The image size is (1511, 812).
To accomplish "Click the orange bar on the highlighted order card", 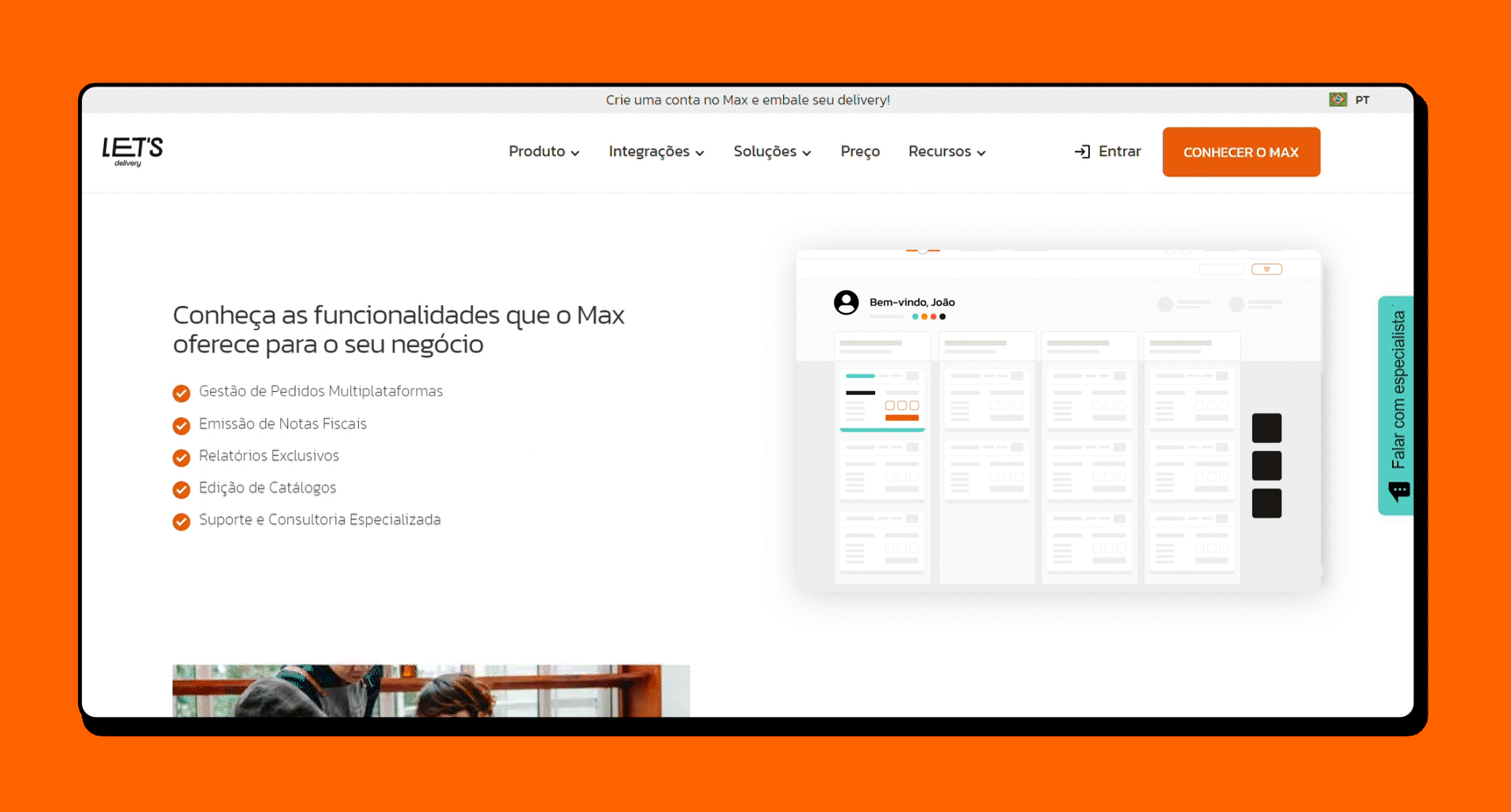I will point(902,418).
